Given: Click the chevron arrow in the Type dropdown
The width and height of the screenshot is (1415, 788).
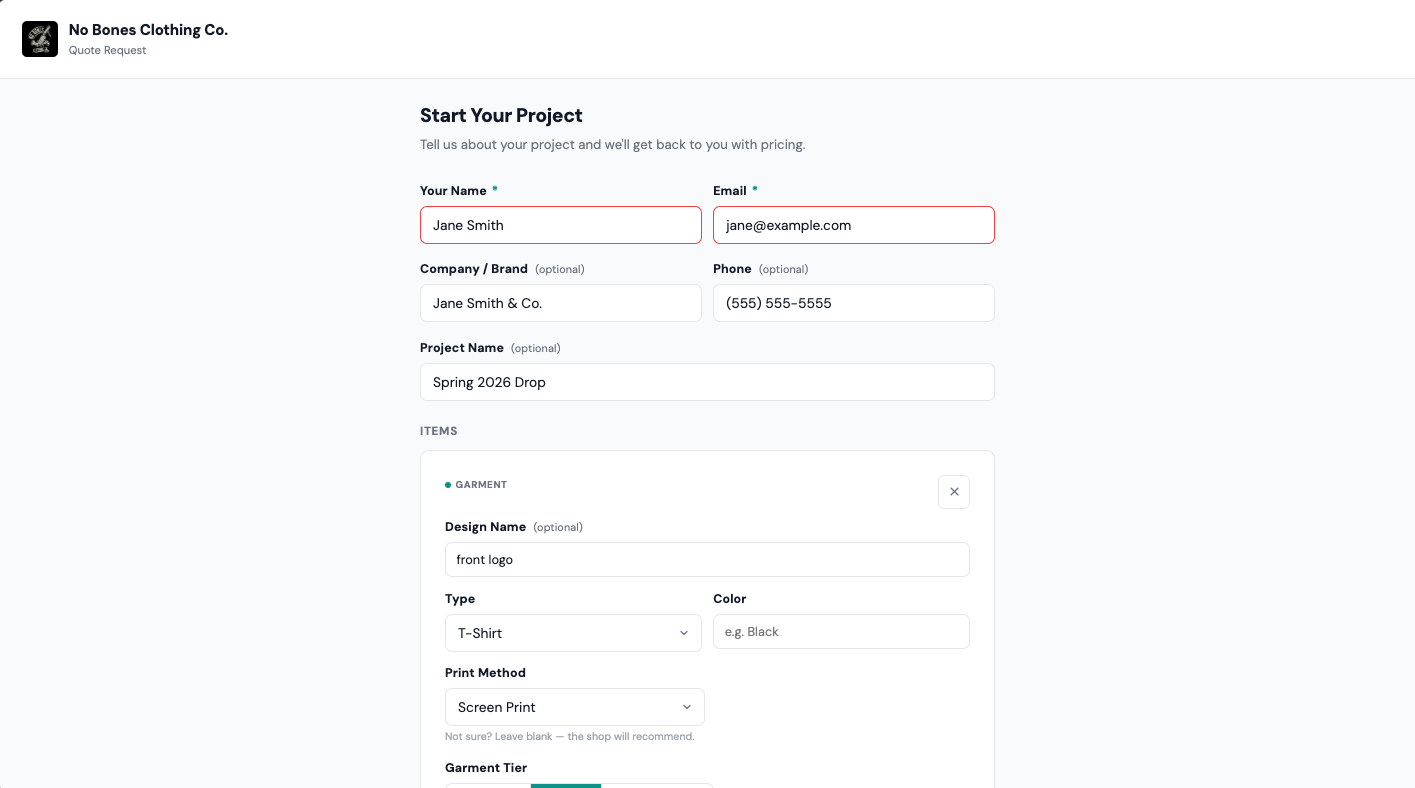Looking at the screenshot, I should 684,633.
